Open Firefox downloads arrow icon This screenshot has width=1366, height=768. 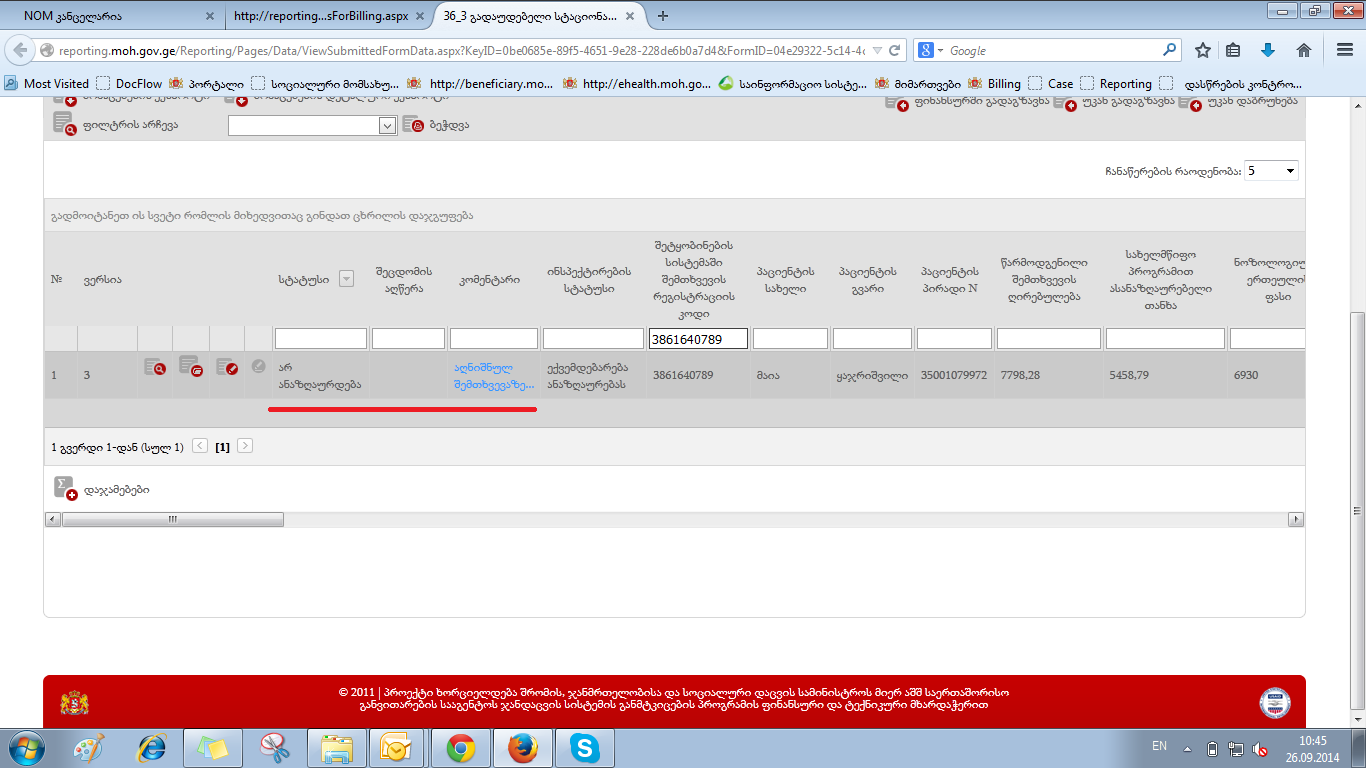pyautogui.click(x=1268, y=50)
